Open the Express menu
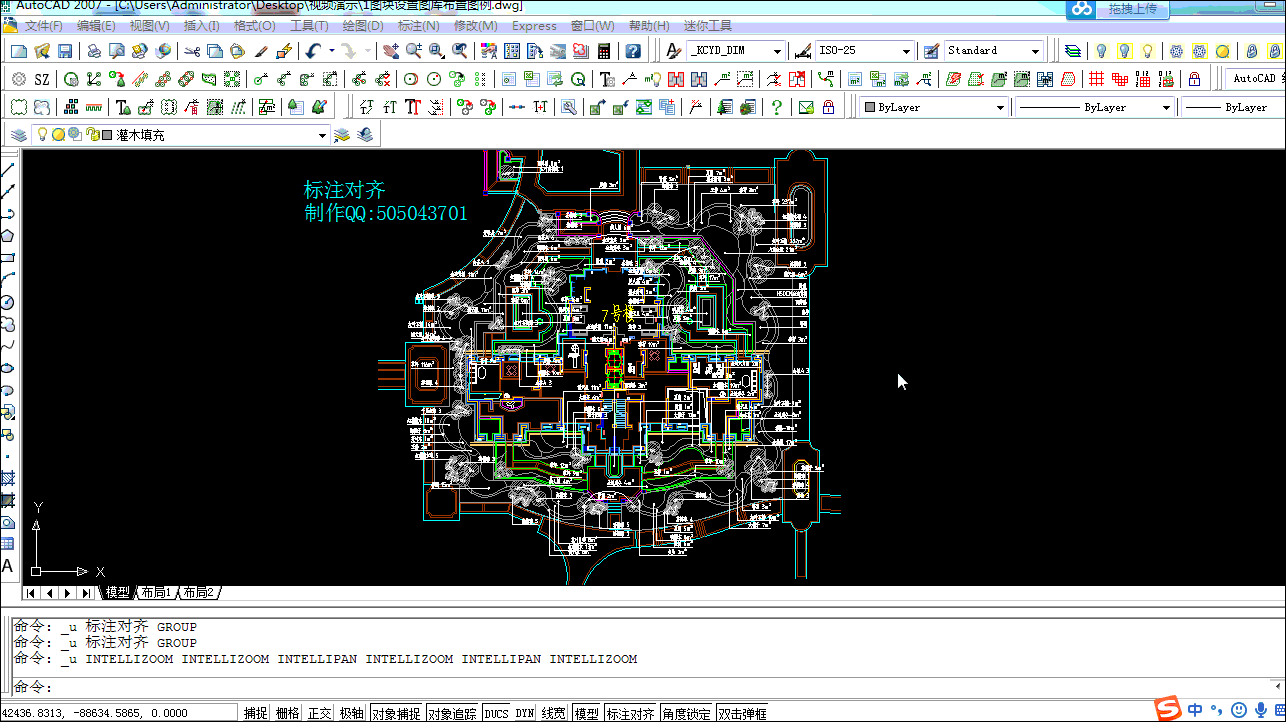1286x722 pixels. [x=534, y=26]
